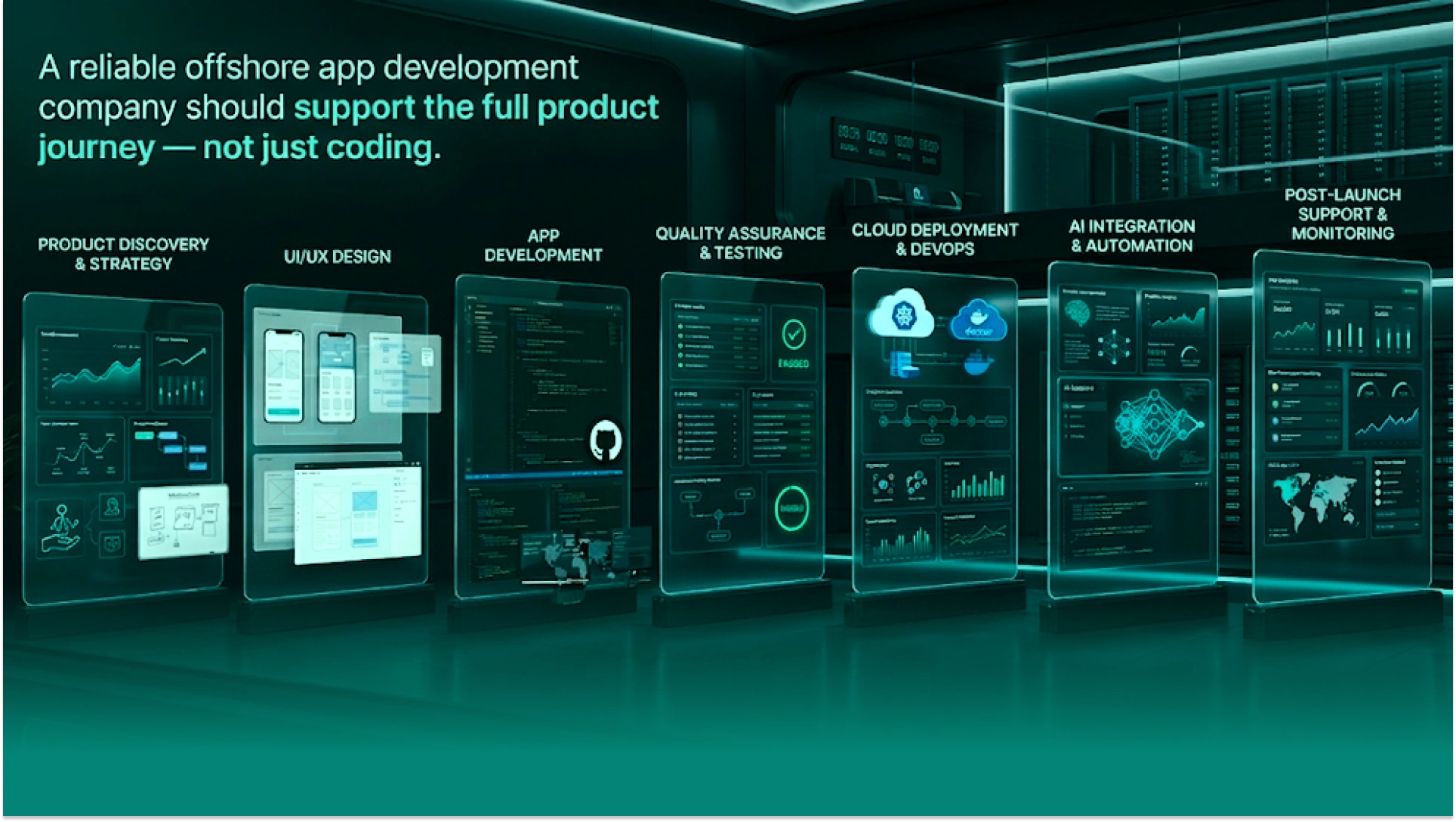
Task: Open the white wireframe layout on UI/UX panel
Action: (x=358, y=512)
